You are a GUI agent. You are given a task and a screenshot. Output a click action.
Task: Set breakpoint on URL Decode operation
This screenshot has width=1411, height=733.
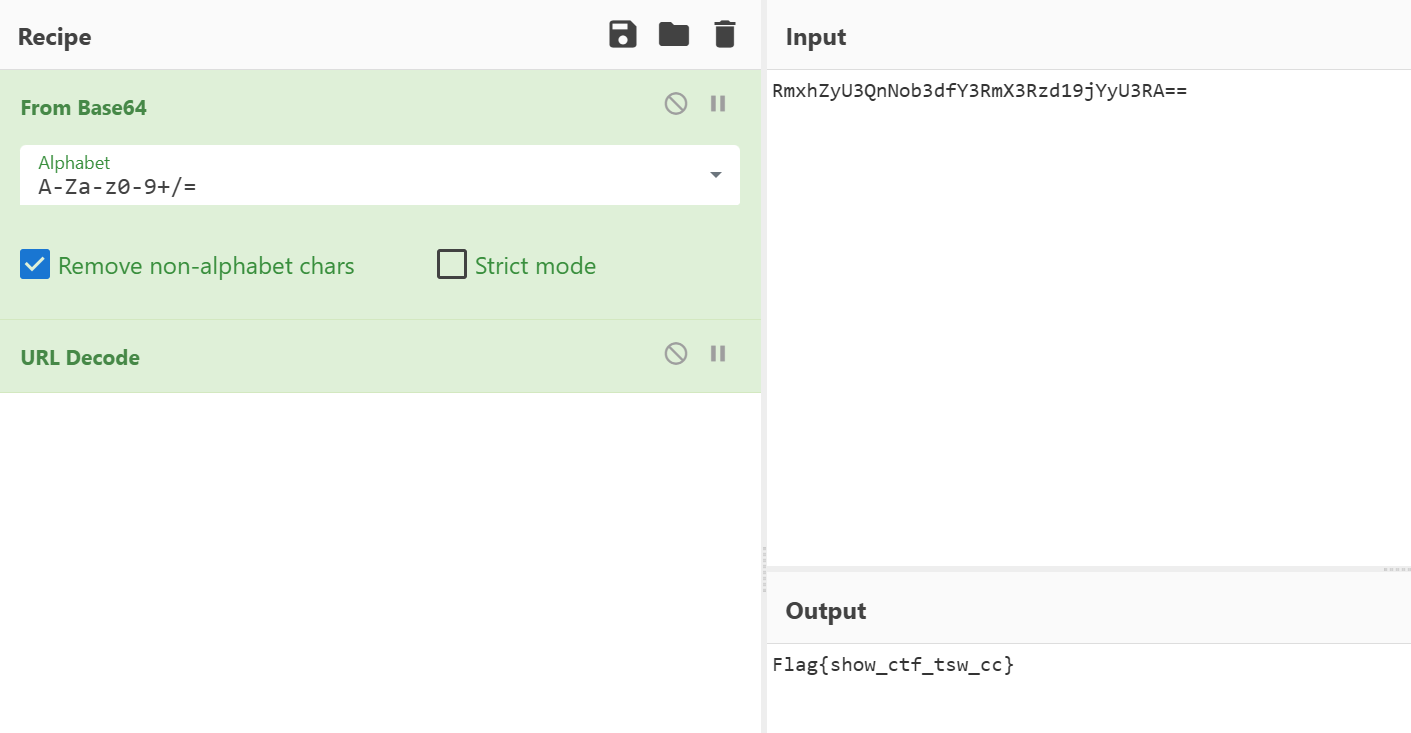(x=718, y=354)
